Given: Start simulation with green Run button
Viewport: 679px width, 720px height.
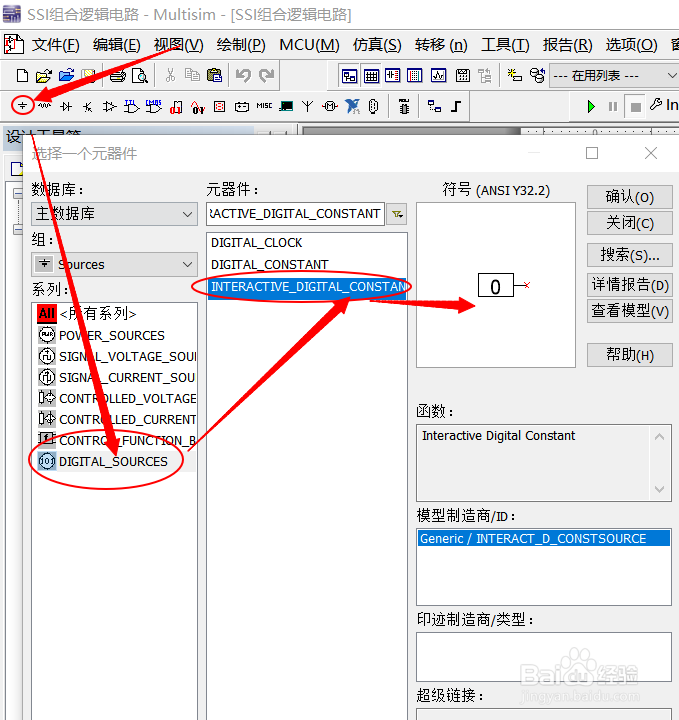Looking at the screenshot, I should (591, 107).
